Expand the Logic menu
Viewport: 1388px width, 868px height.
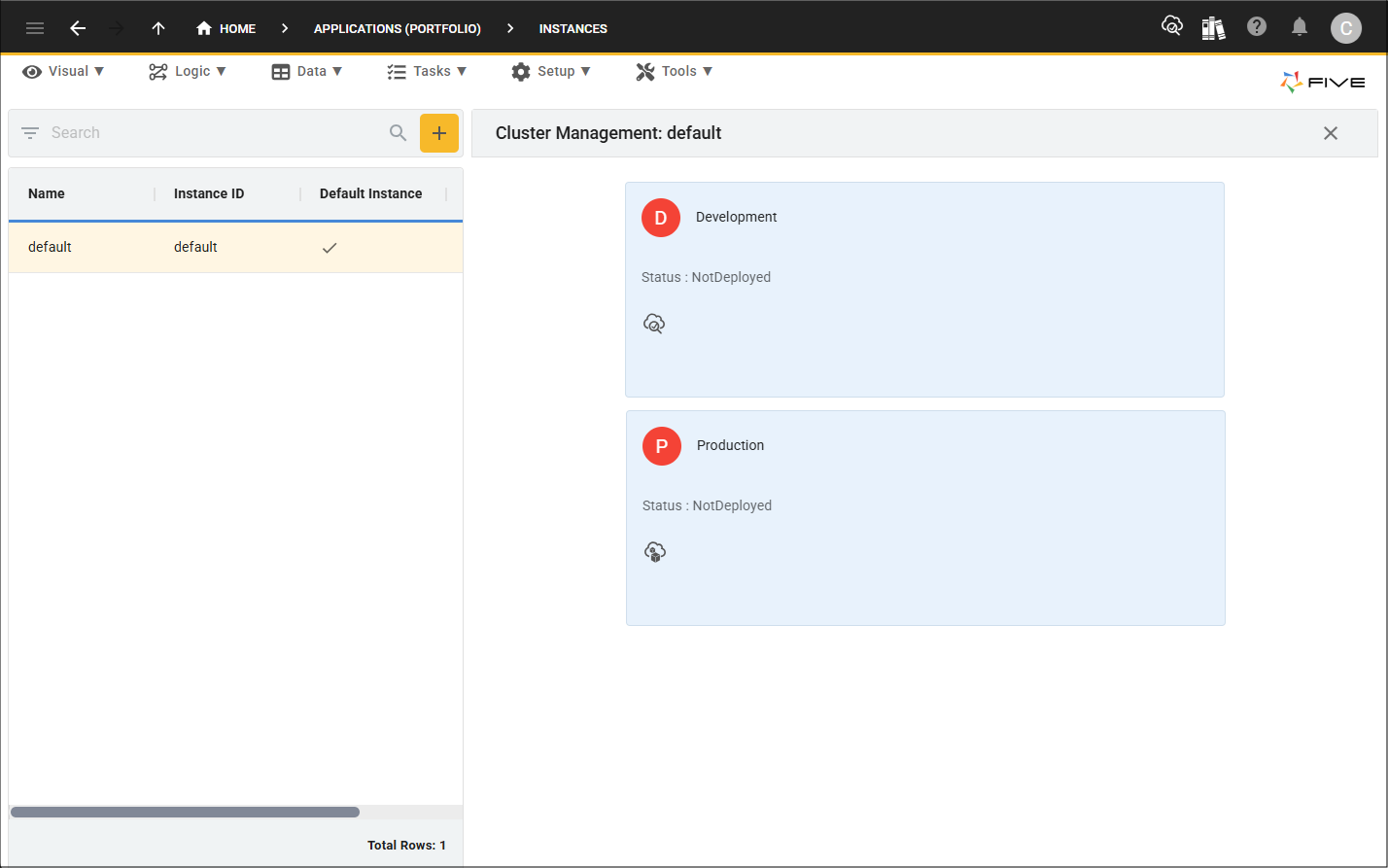pos(187,71)
